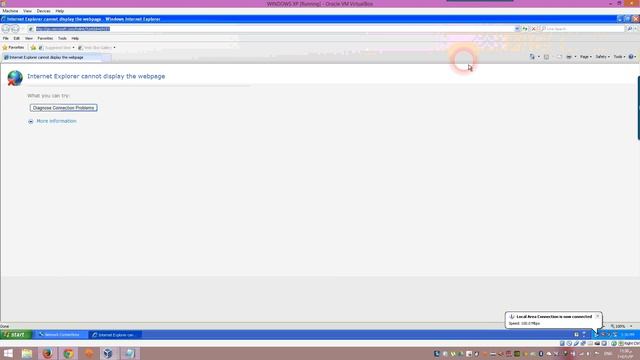Click the page icon left of the address URL
Viewport: 640px width, 360px height.
coord(31,29)
